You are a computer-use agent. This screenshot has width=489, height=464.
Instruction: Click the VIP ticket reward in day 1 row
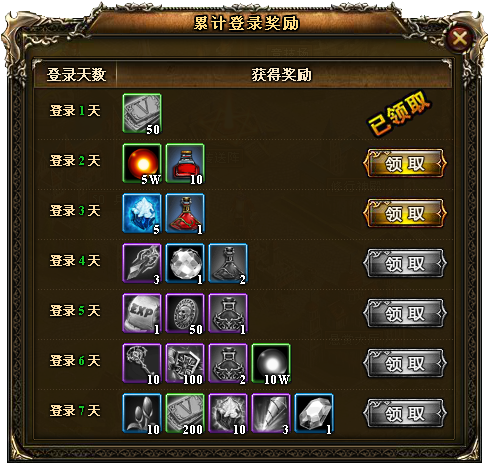point(142,113)
